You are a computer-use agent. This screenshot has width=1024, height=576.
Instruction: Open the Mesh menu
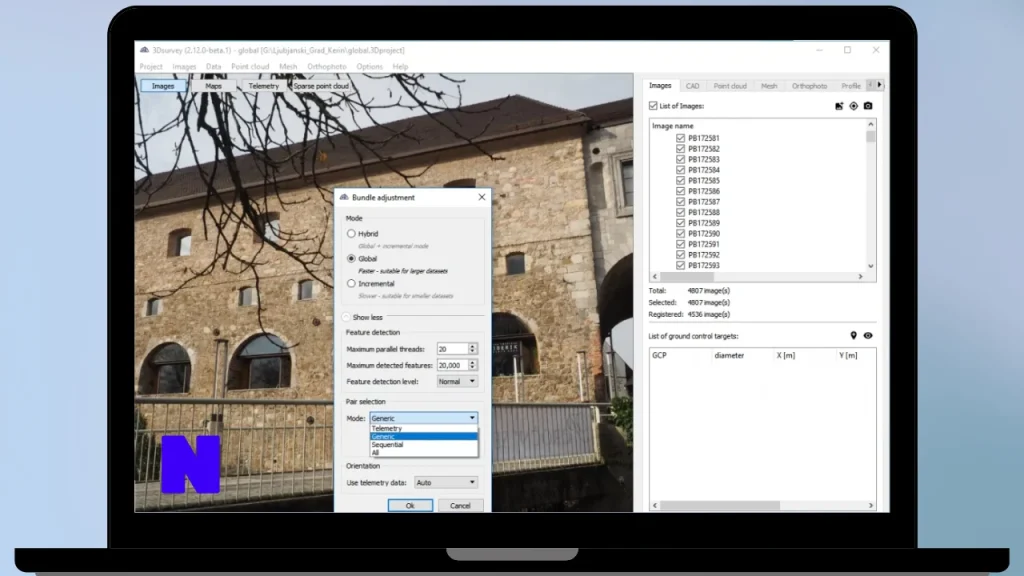[288, 67]
